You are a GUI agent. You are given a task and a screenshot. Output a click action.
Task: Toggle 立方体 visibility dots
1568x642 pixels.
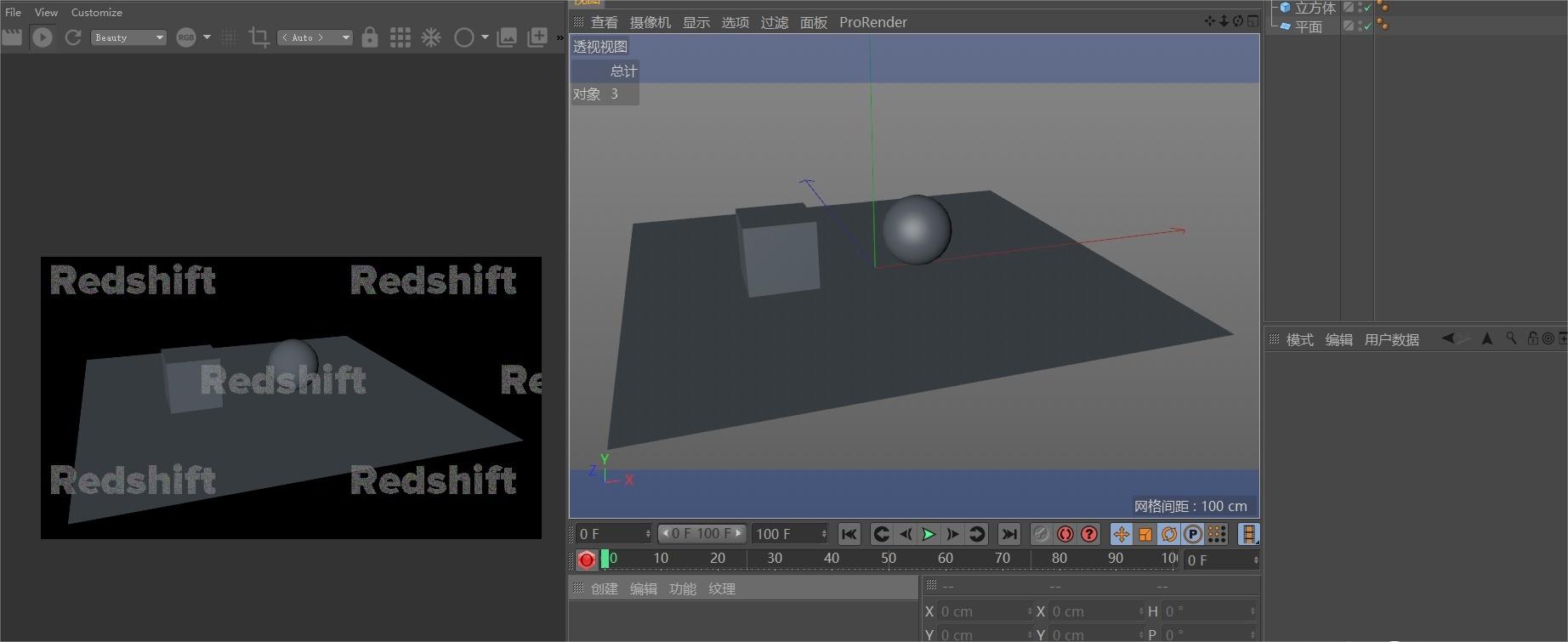1359,7
